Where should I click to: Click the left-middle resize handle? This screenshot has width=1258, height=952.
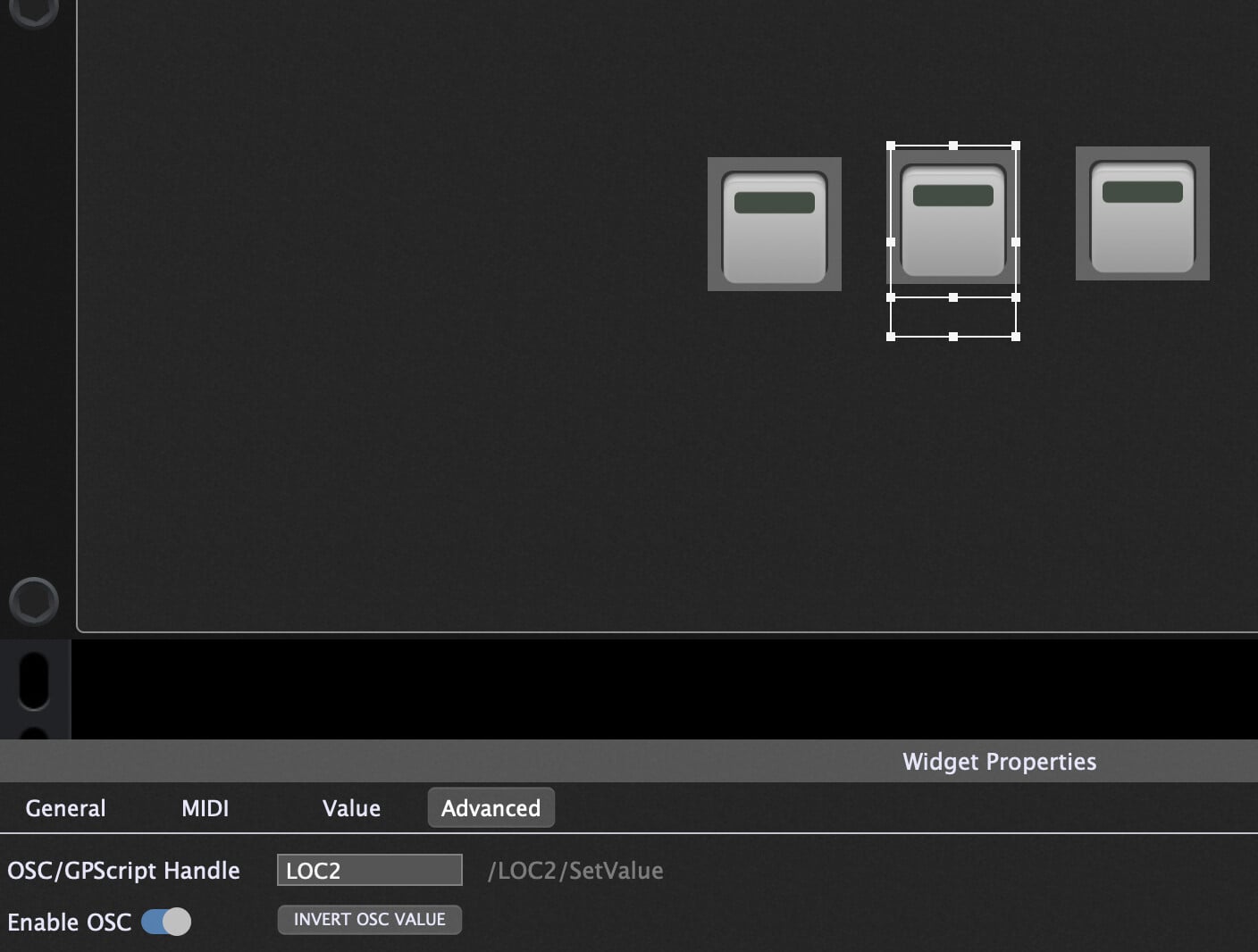point(891,242)
